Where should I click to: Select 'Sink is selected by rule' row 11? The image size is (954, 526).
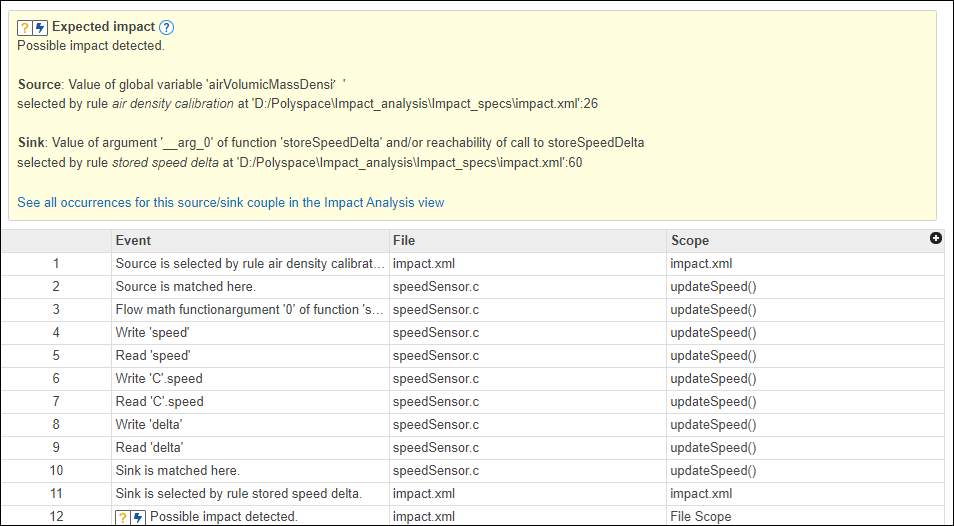click(x=238, y=494)
